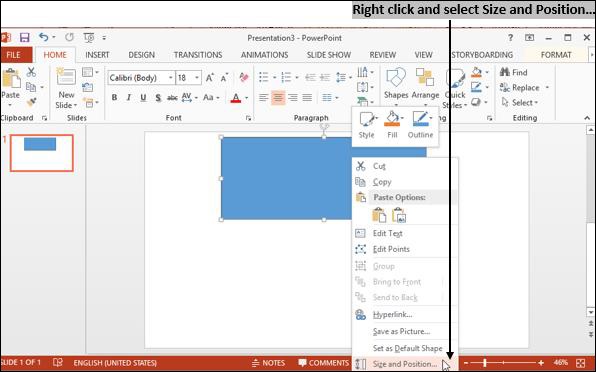Open the Font dialog launcher
Screen dimensions: 596x372
248,118
